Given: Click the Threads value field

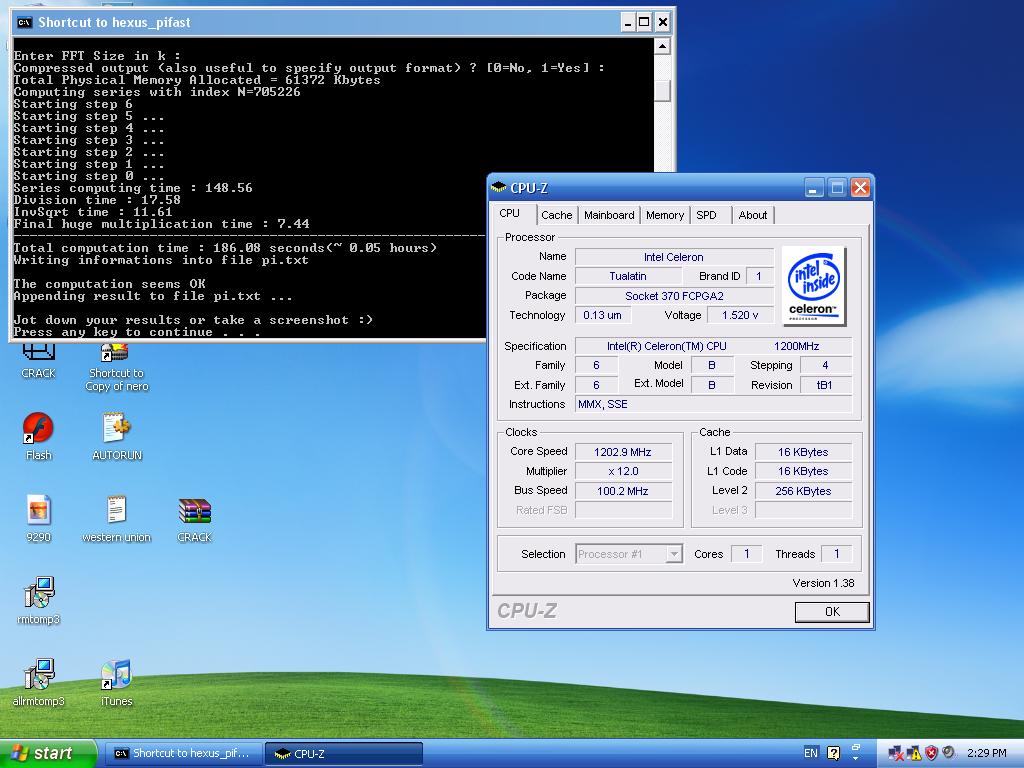Looking at the screenshot, I should click(837, 554).
